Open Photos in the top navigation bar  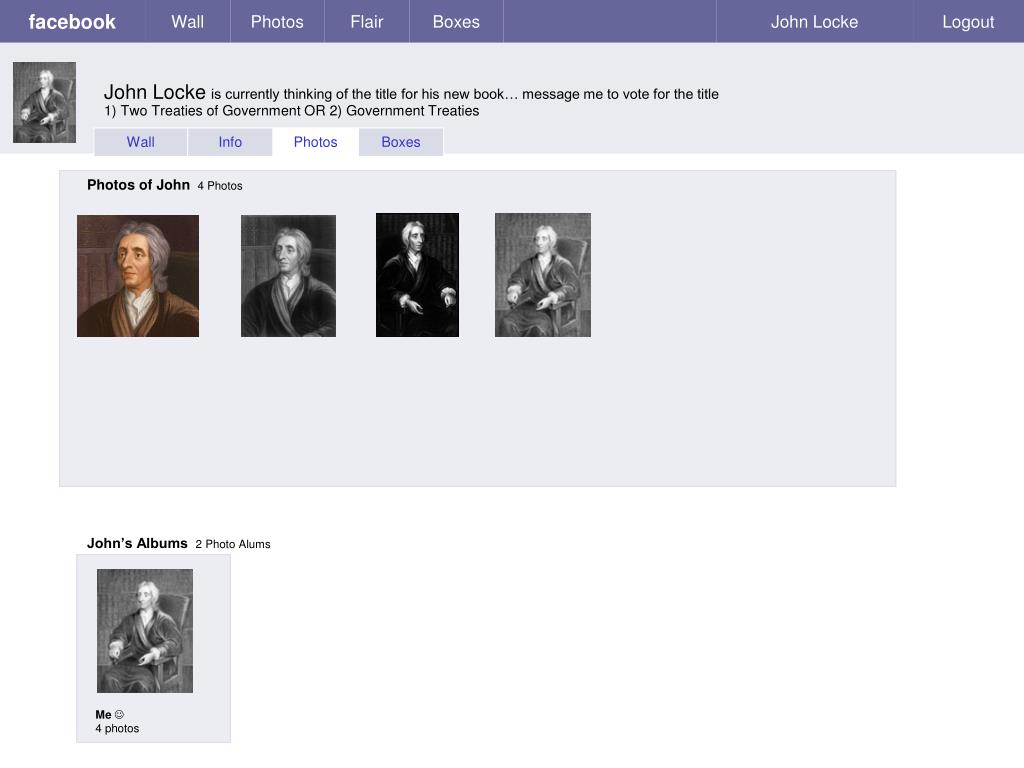pyautogui.click(x=277, y=22)
